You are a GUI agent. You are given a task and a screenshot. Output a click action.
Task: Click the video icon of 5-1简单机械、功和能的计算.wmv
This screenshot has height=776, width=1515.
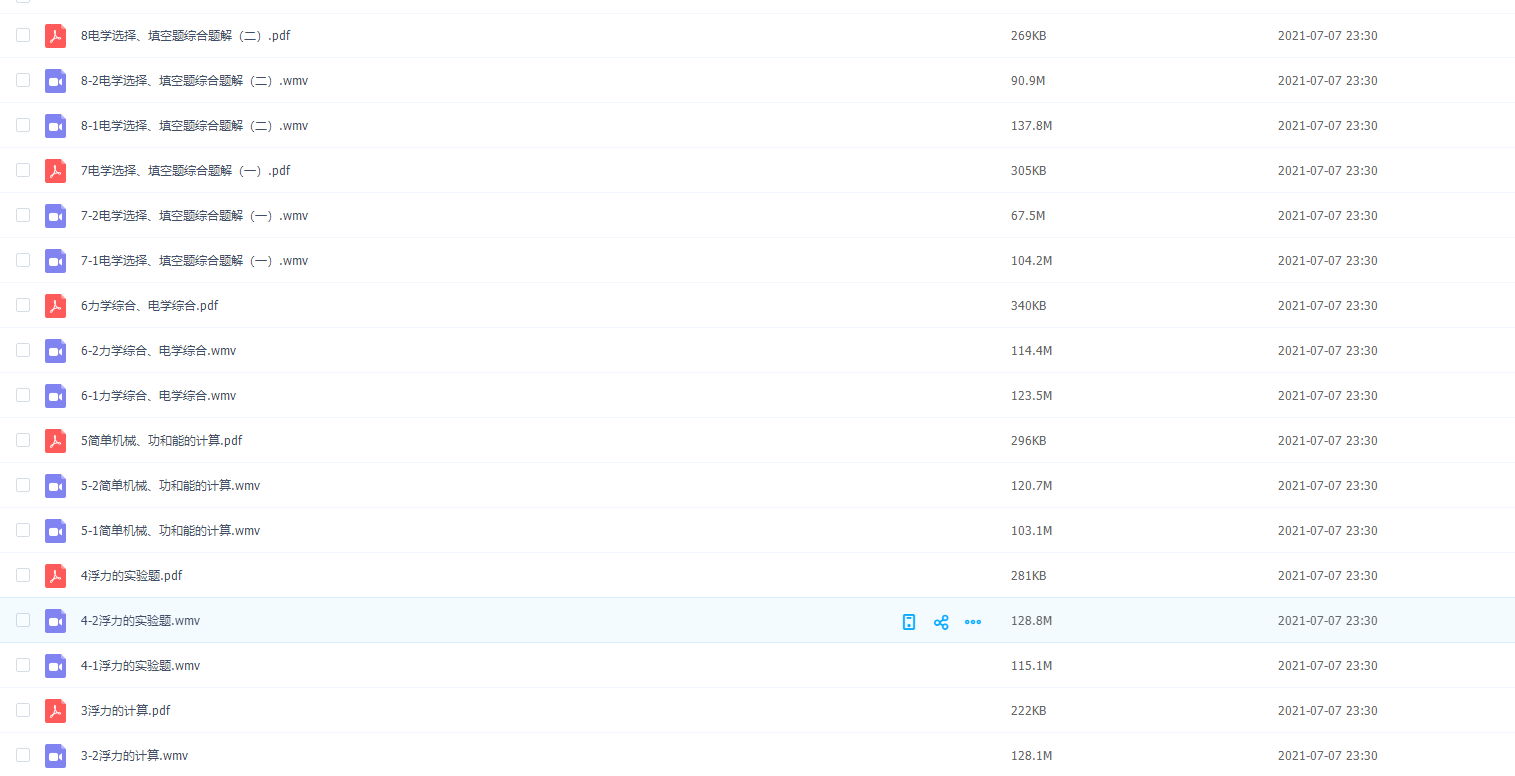tap(55, 531)
